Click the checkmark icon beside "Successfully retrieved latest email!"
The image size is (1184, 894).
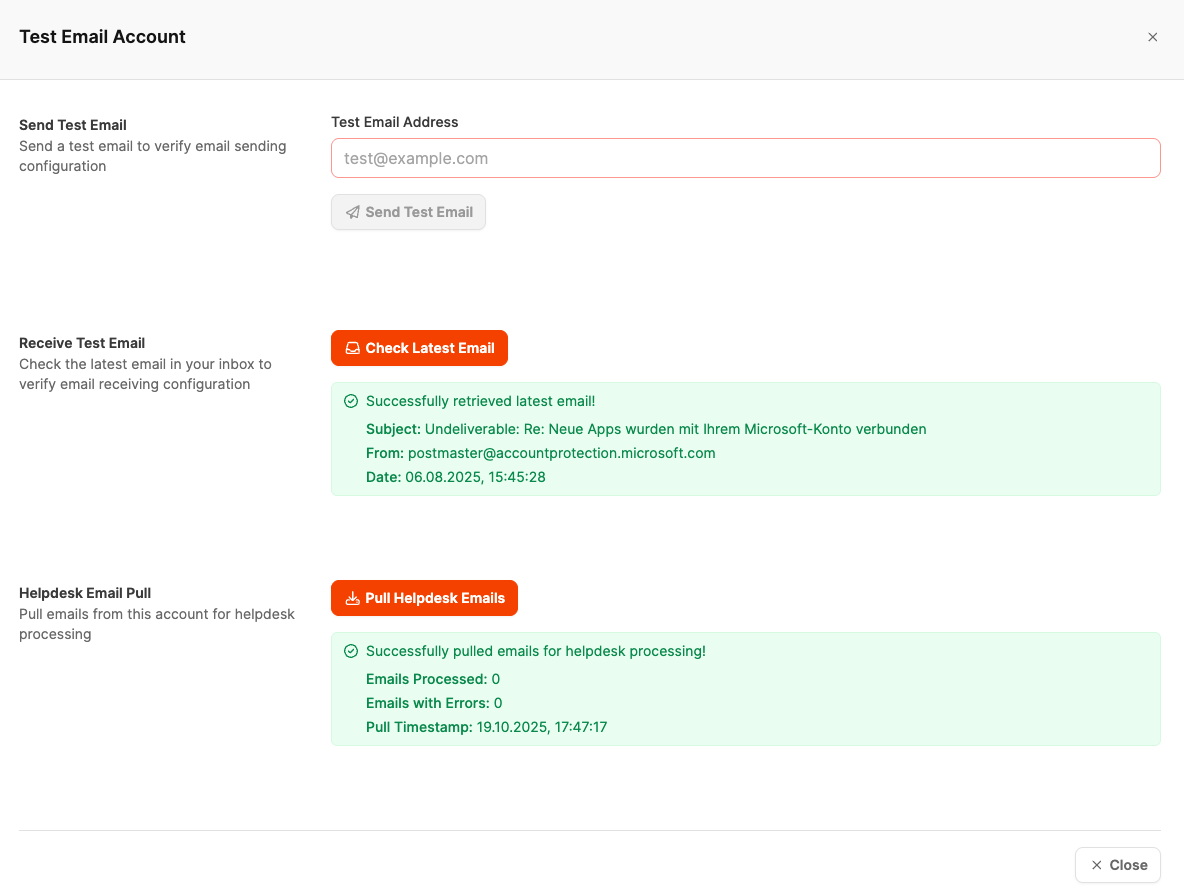351,401
